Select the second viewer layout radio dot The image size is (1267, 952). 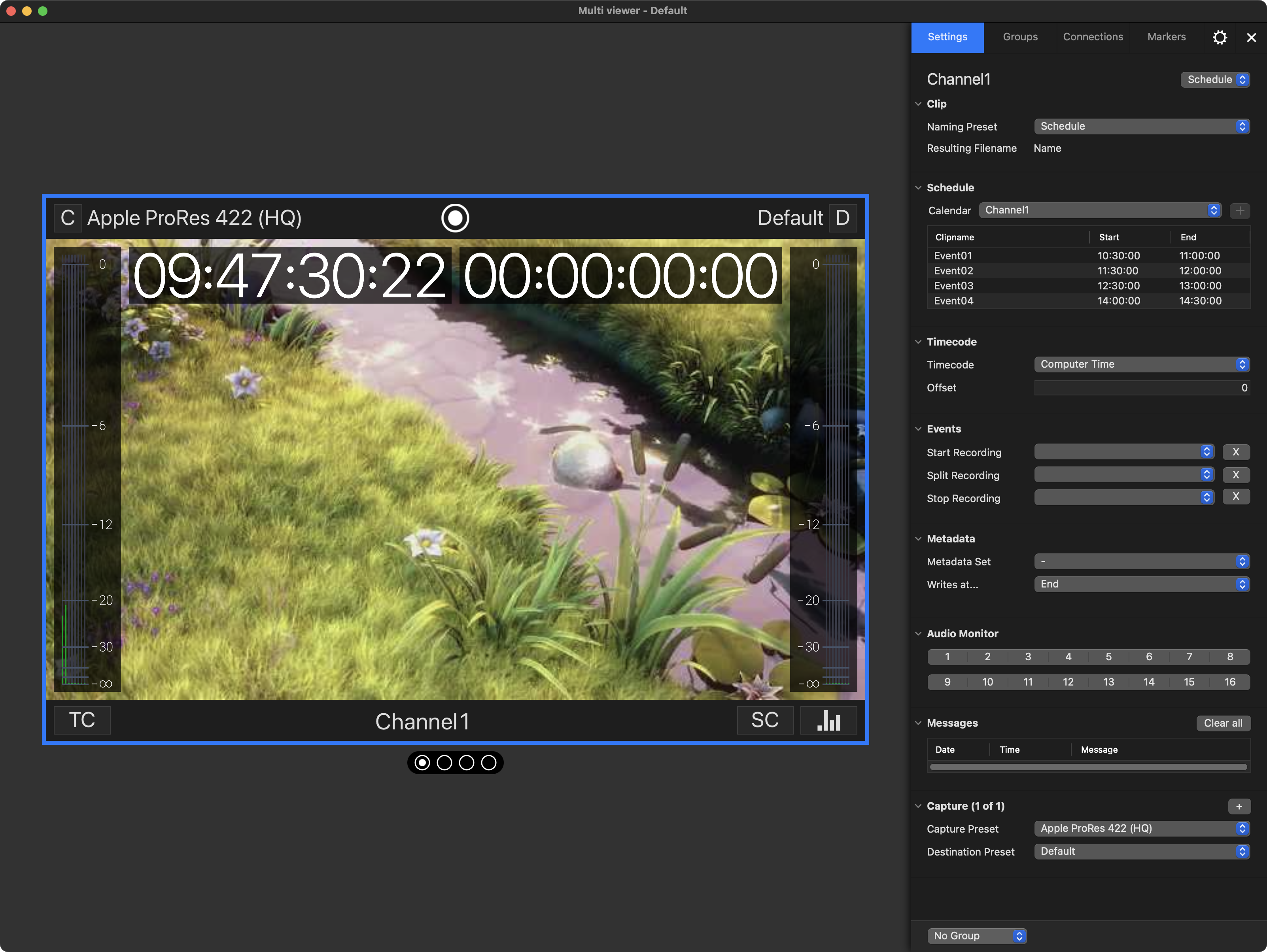[444, 762]
